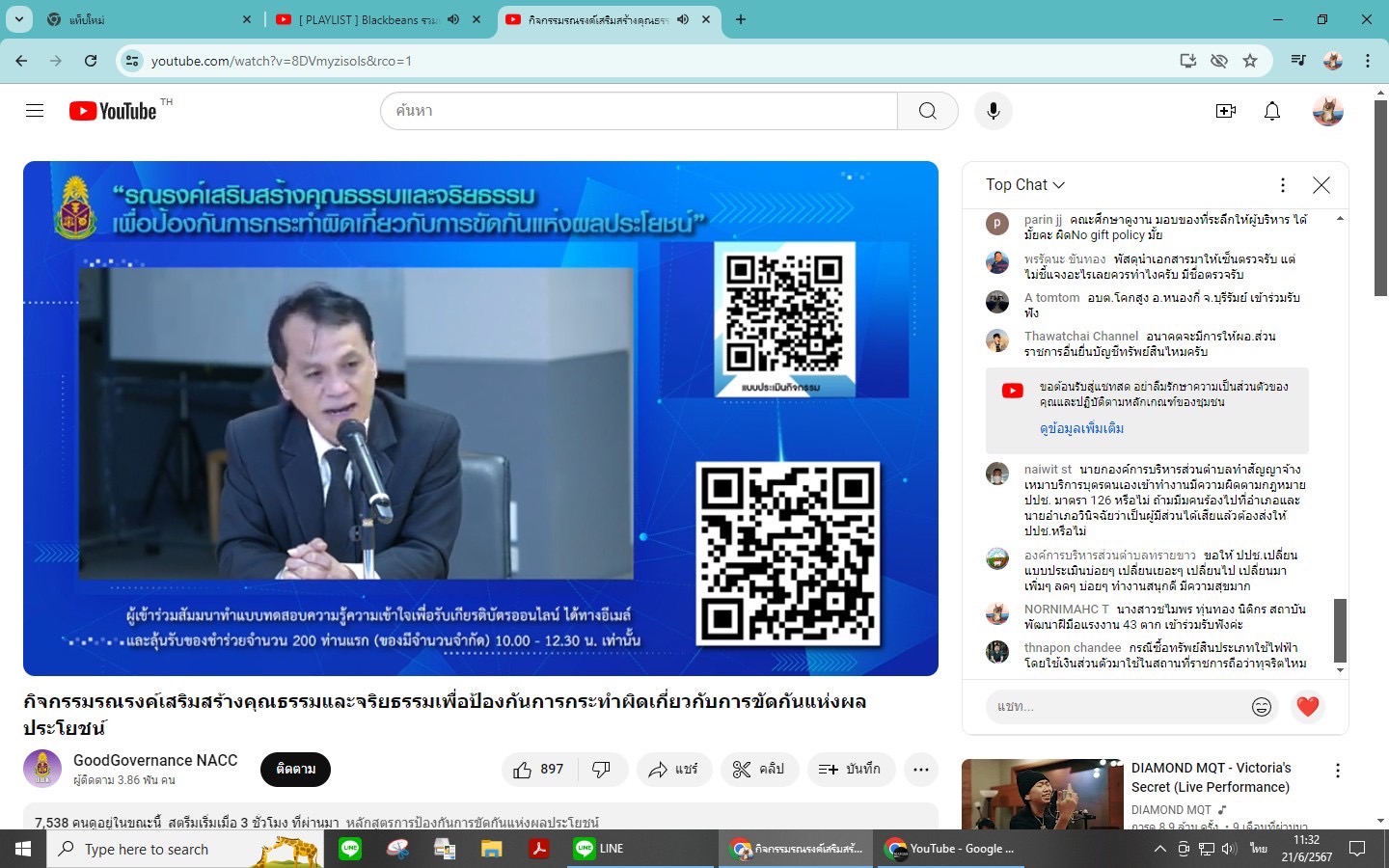Start voice search with the microphone
This screenshot has height=868, width=1389.
tap(993, 111)
